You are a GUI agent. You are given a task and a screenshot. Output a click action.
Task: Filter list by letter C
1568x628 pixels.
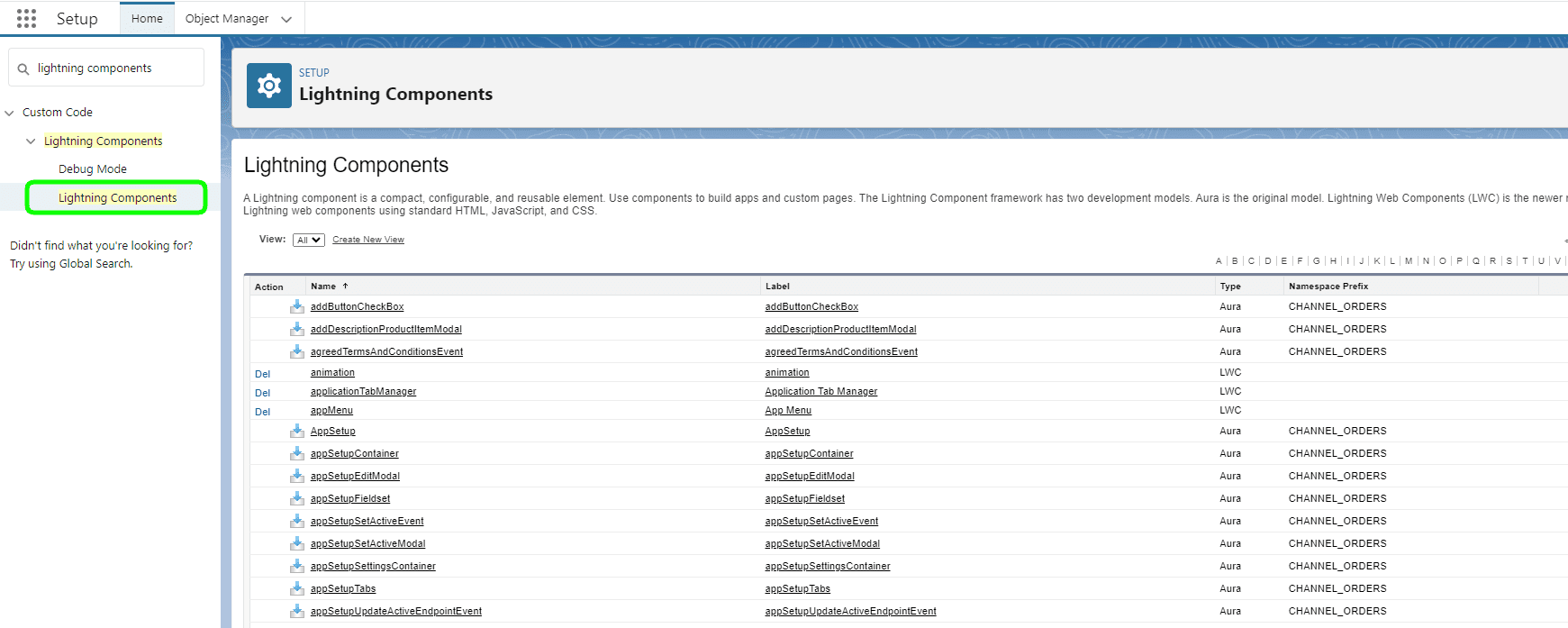(x=1251, y=261)
